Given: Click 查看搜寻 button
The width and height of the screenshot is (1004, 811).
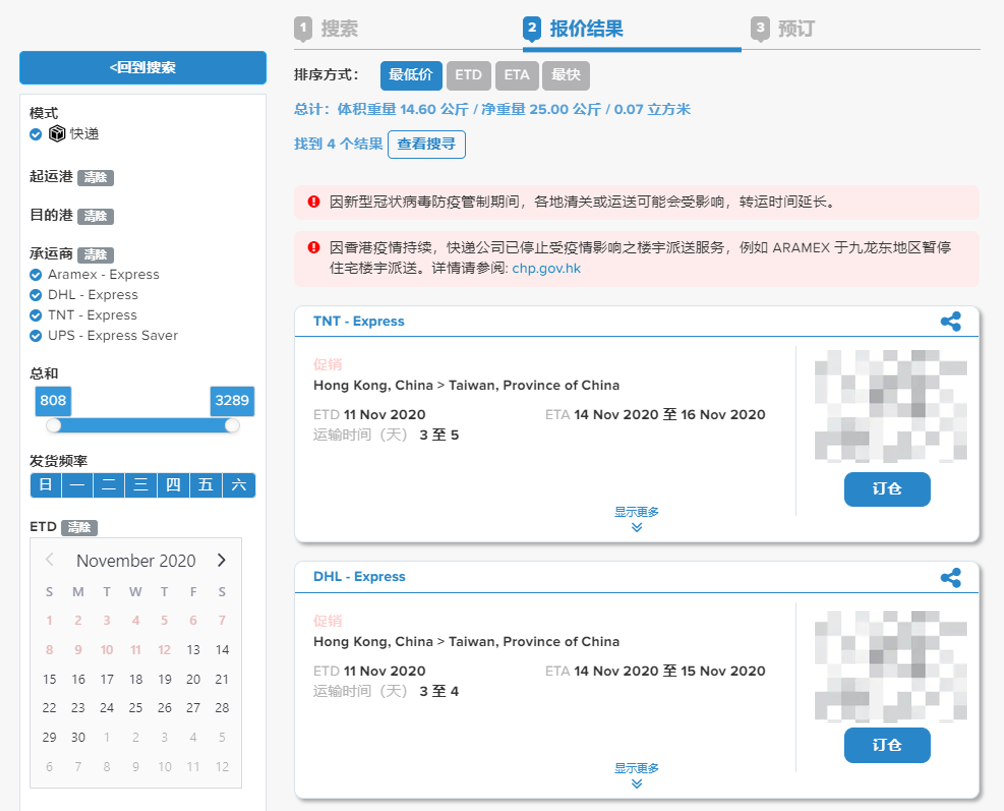Looking at the screenshot, I should [x=426, y=144].
